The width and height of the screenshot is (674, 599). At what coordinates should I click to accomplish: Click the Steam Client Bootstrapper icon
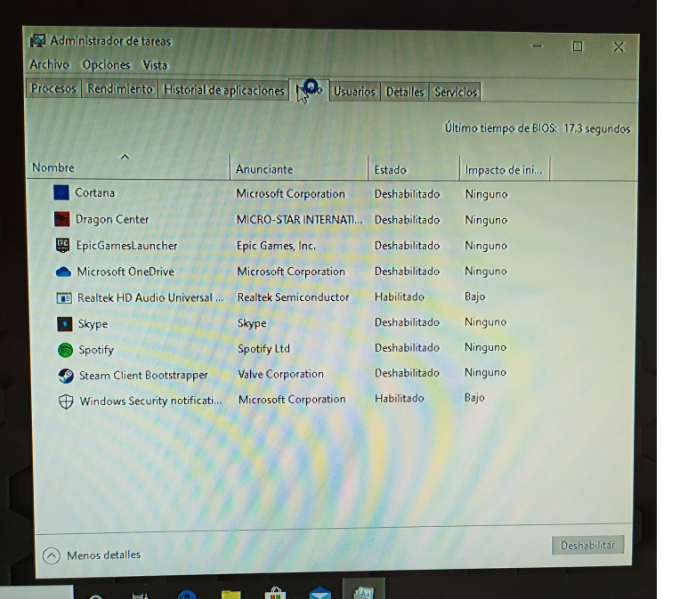tap(66, 376)
